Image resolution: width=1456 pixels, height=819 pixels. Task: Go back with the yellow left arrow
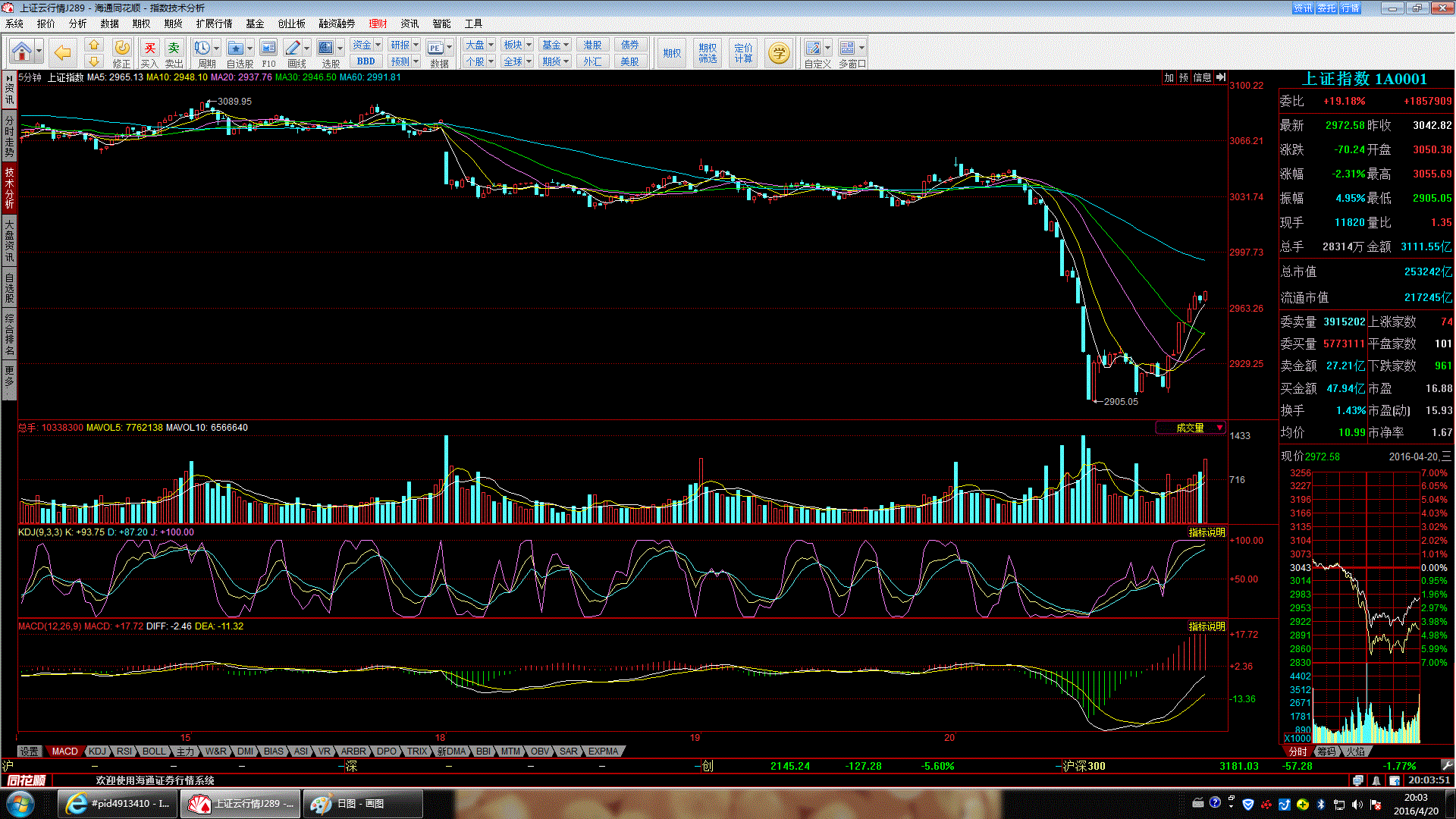pyautogui.click(x=62, y=52)
